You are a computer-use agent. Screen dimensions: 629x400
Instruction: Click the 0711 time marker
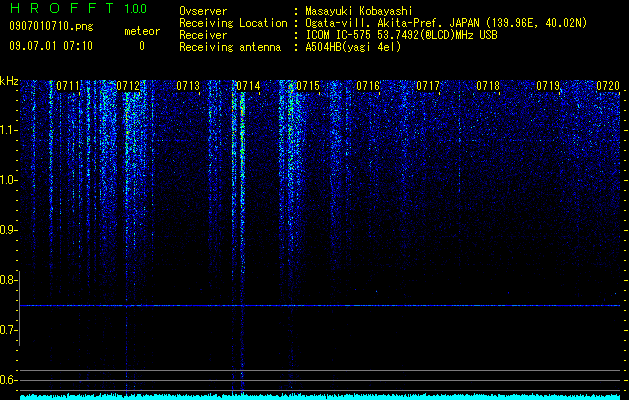68,86
